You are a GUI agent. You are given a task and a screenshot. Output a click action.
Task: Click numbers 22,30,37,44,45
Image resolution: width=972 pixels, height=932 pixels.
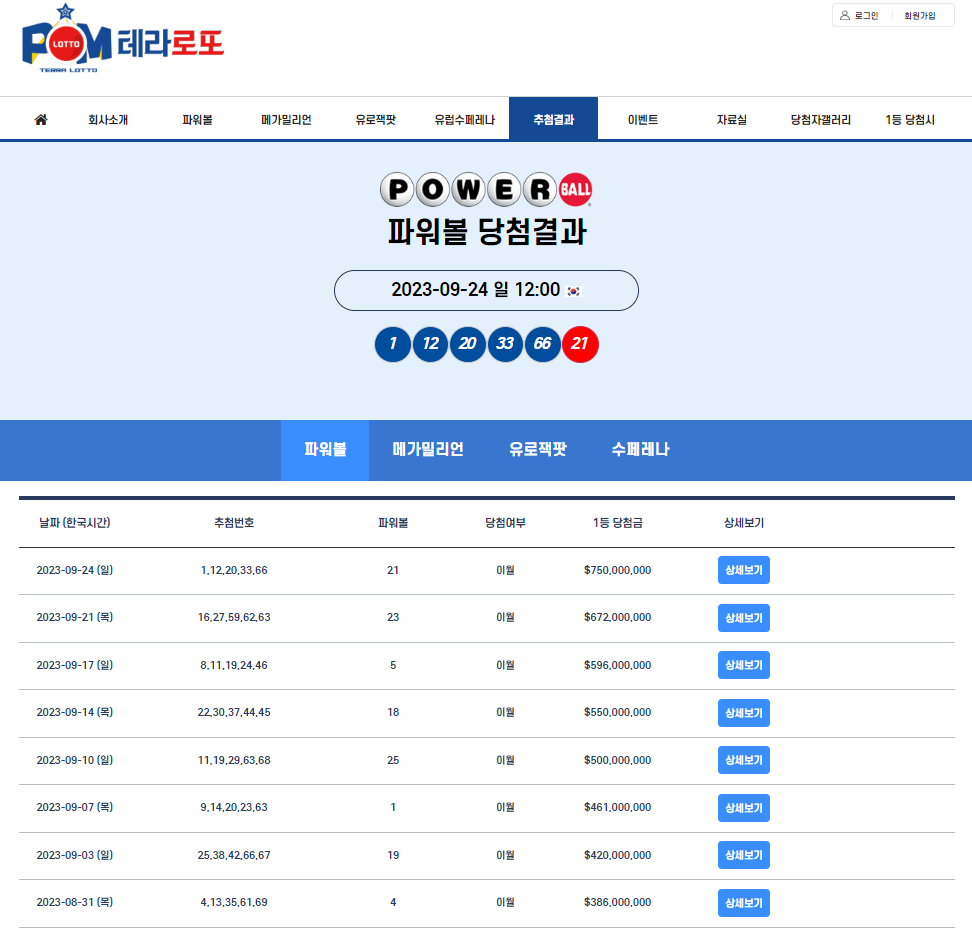234,712
